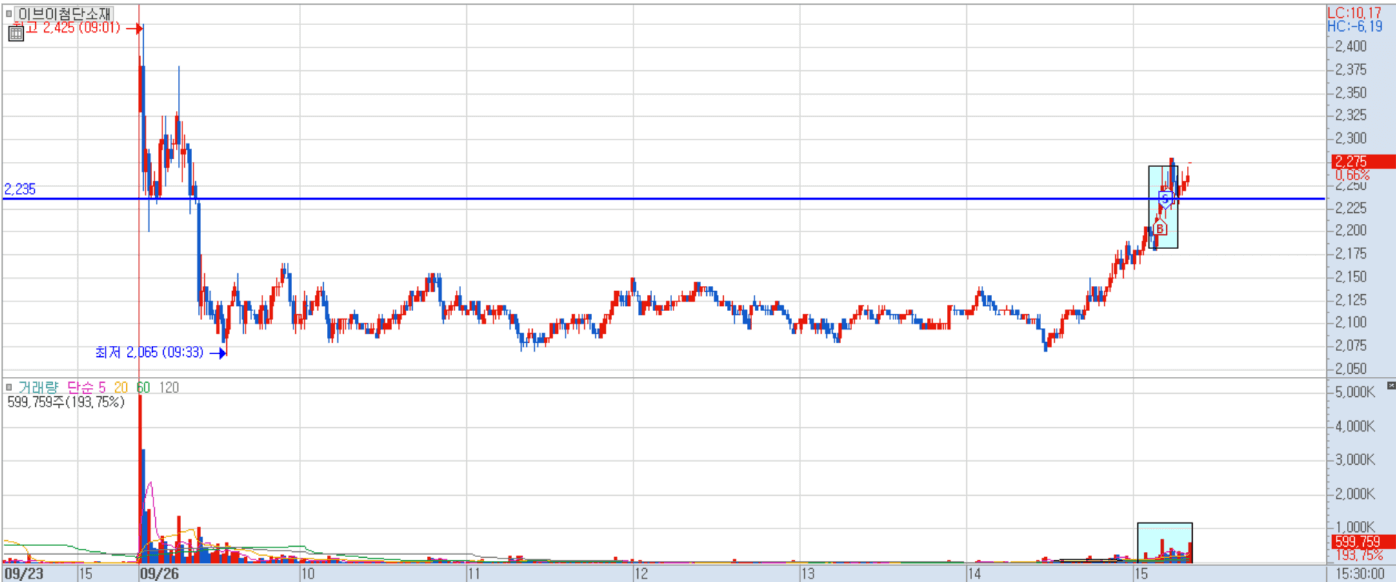Click the current price tag 2,275

coord(1364,162)
